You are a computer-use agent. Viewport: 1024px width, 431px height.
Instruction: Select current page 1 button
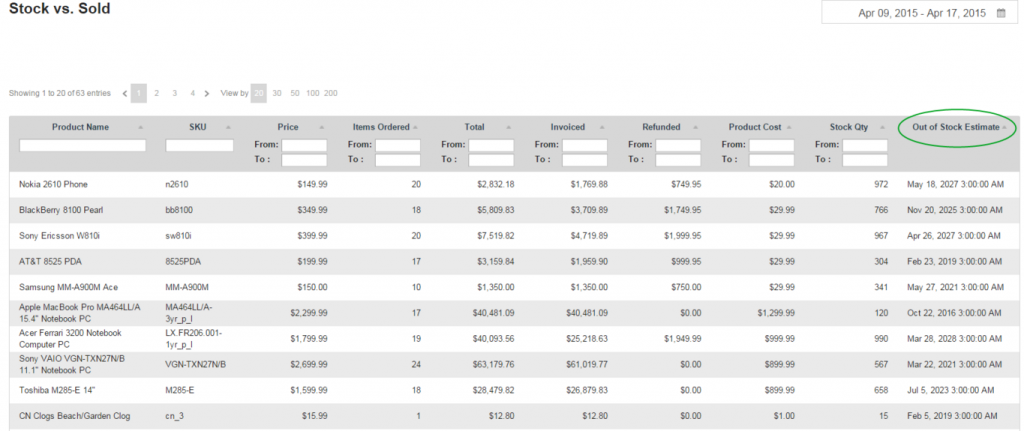138,93
